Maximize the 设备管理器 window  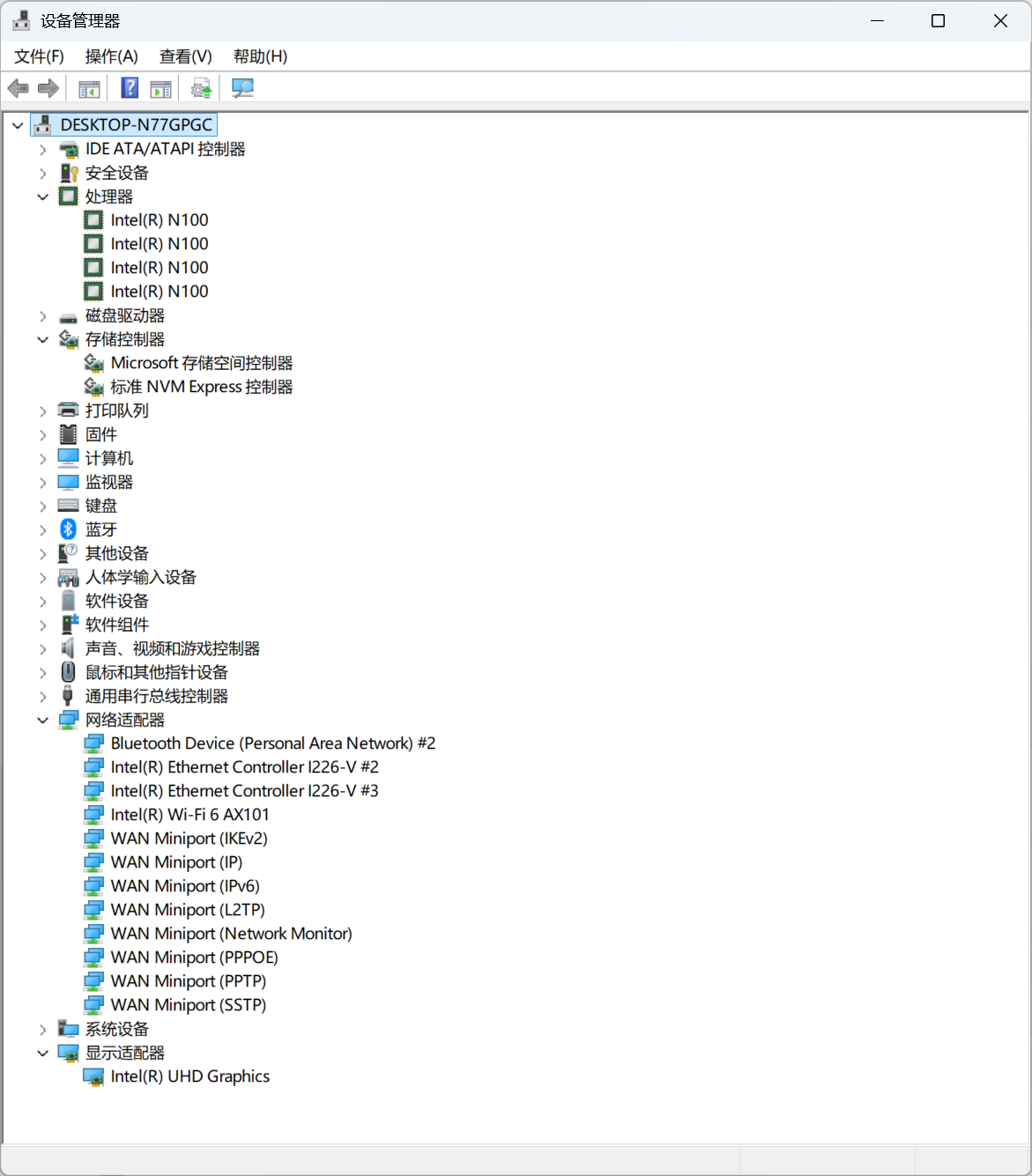click(x=939, y=20)
